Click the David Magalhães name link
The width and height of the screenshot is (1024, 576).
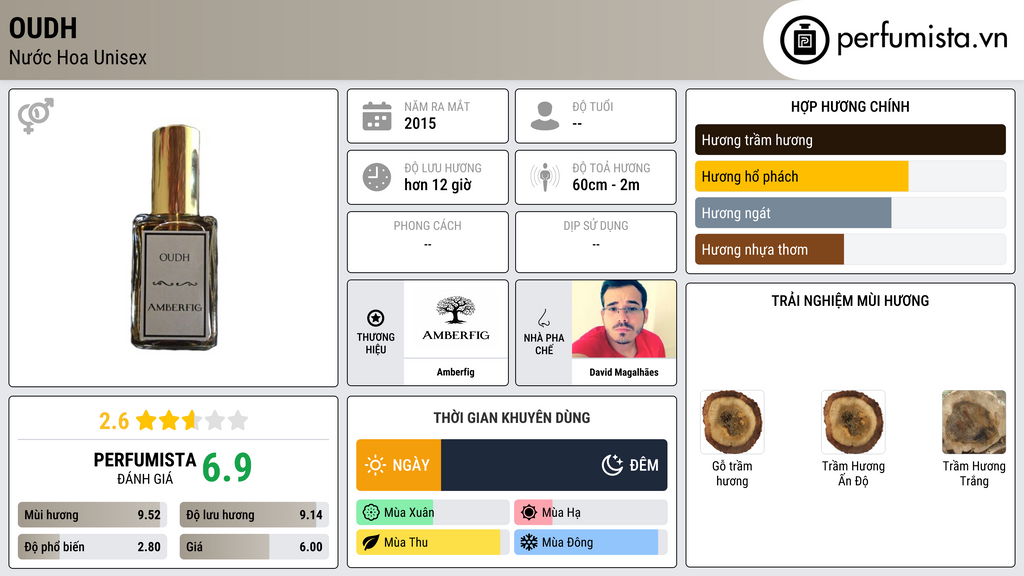(624, 372)
